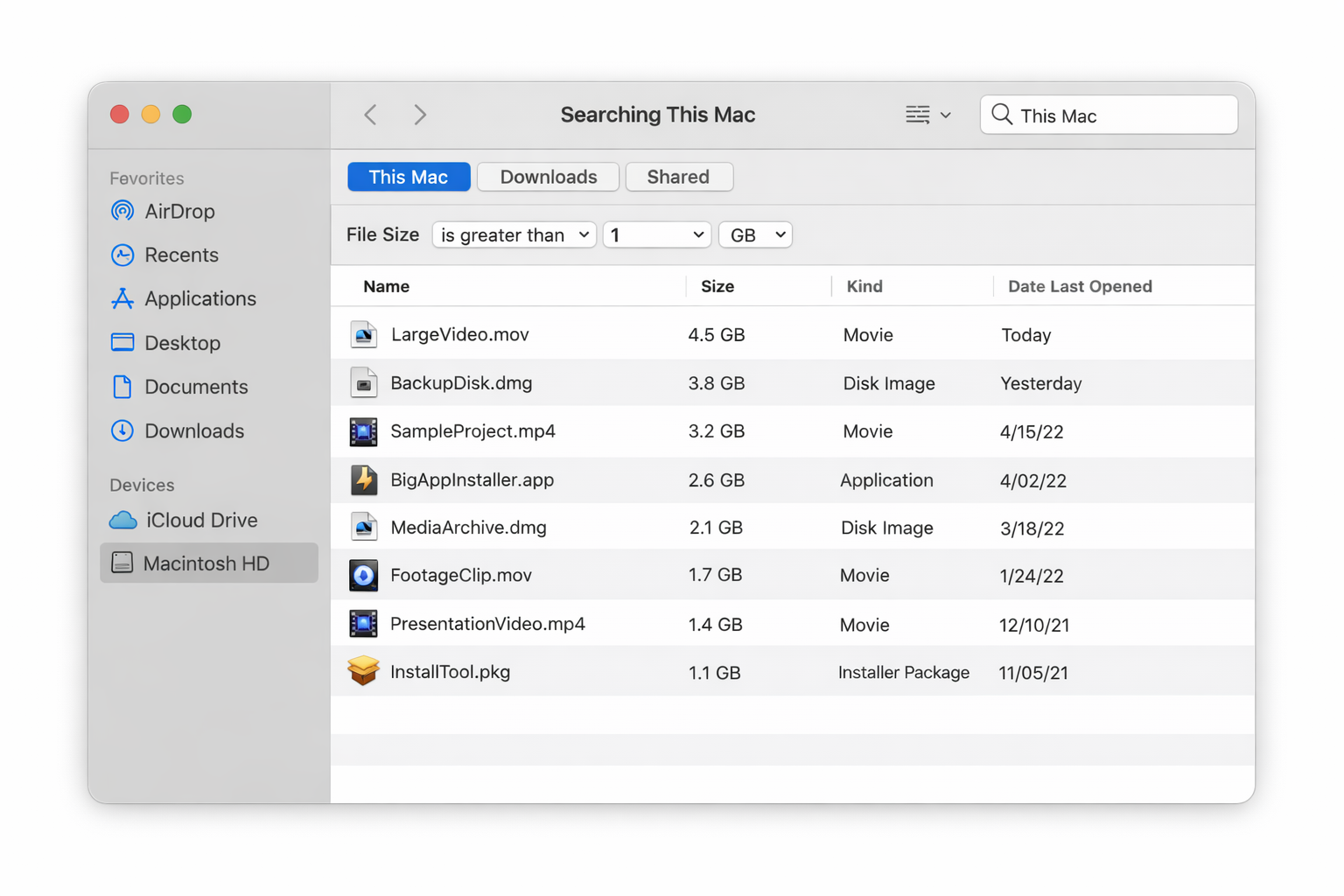Click the BigAppInstaller.app icon
Viewport: 1344px width, 896px height.
[363, 479]
